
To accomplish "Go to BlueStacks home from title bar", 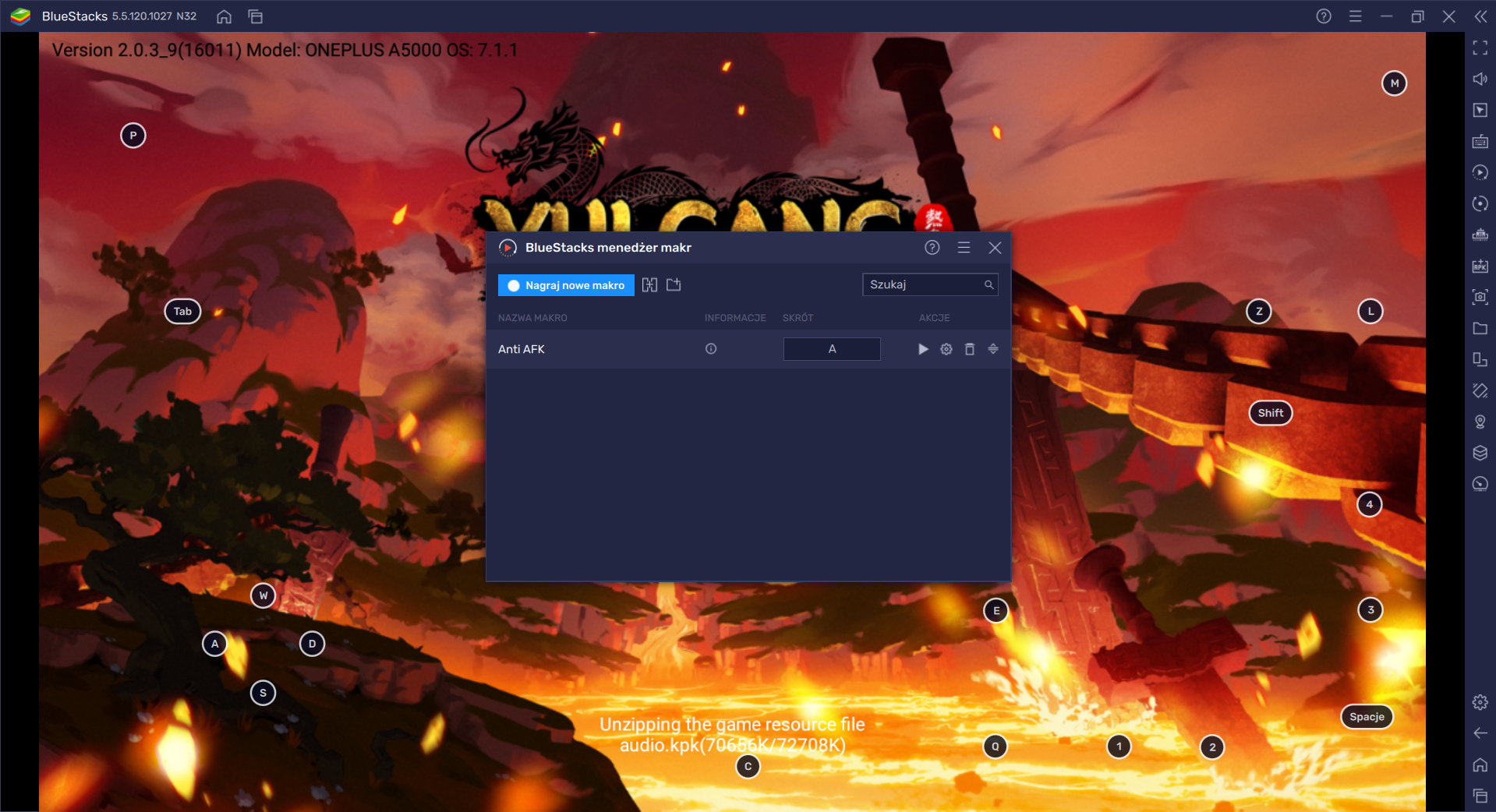I will point(224,16).
